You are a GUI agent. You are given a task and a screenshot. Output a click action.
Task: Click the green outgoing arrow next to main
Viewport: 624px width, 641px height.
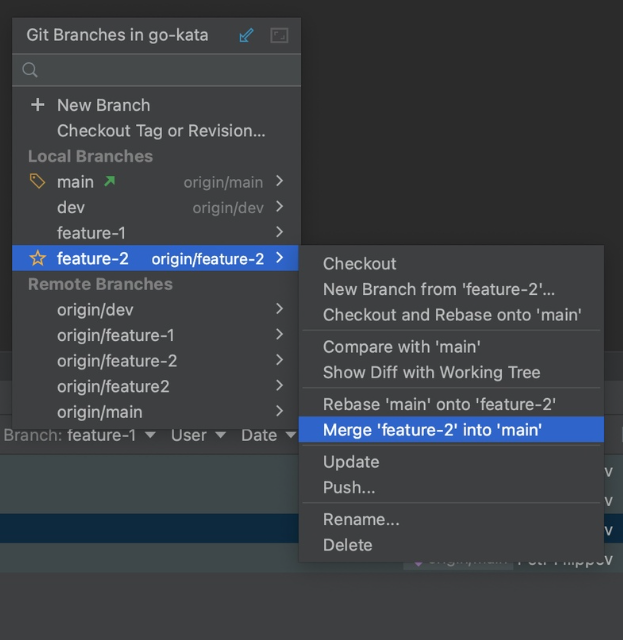[108, 182]
